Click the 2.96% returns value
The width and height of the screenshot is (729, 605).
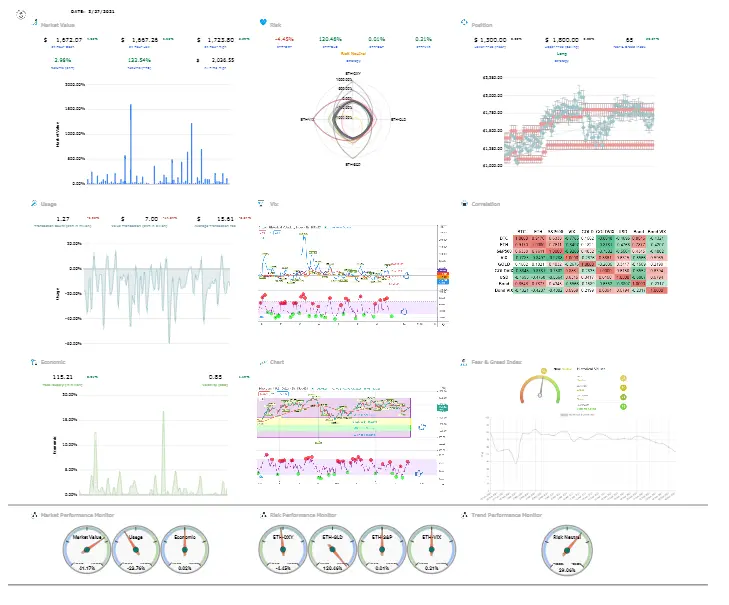(x=63, y=60)
